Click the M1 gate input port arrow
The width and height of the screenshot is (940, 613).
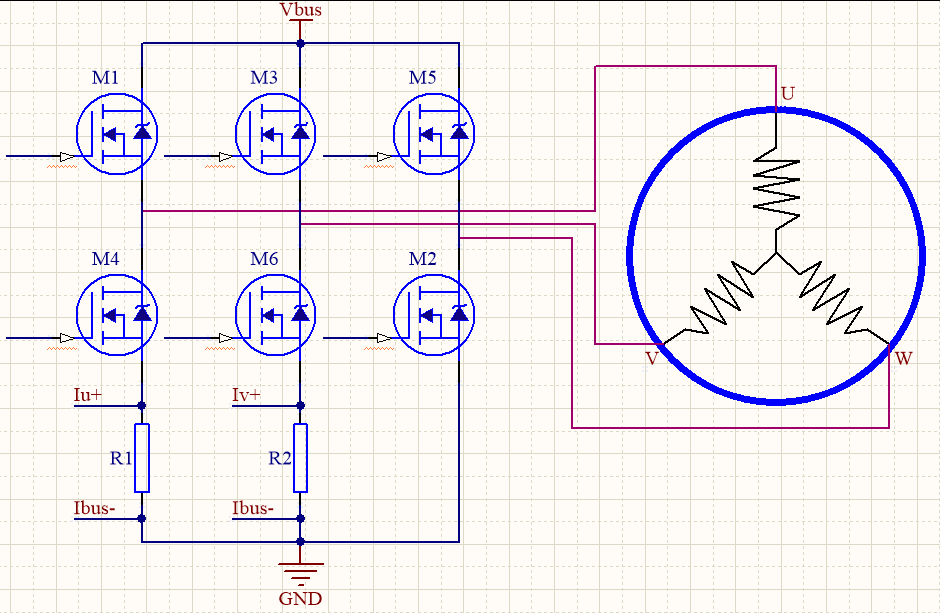[x=68, y=156]
